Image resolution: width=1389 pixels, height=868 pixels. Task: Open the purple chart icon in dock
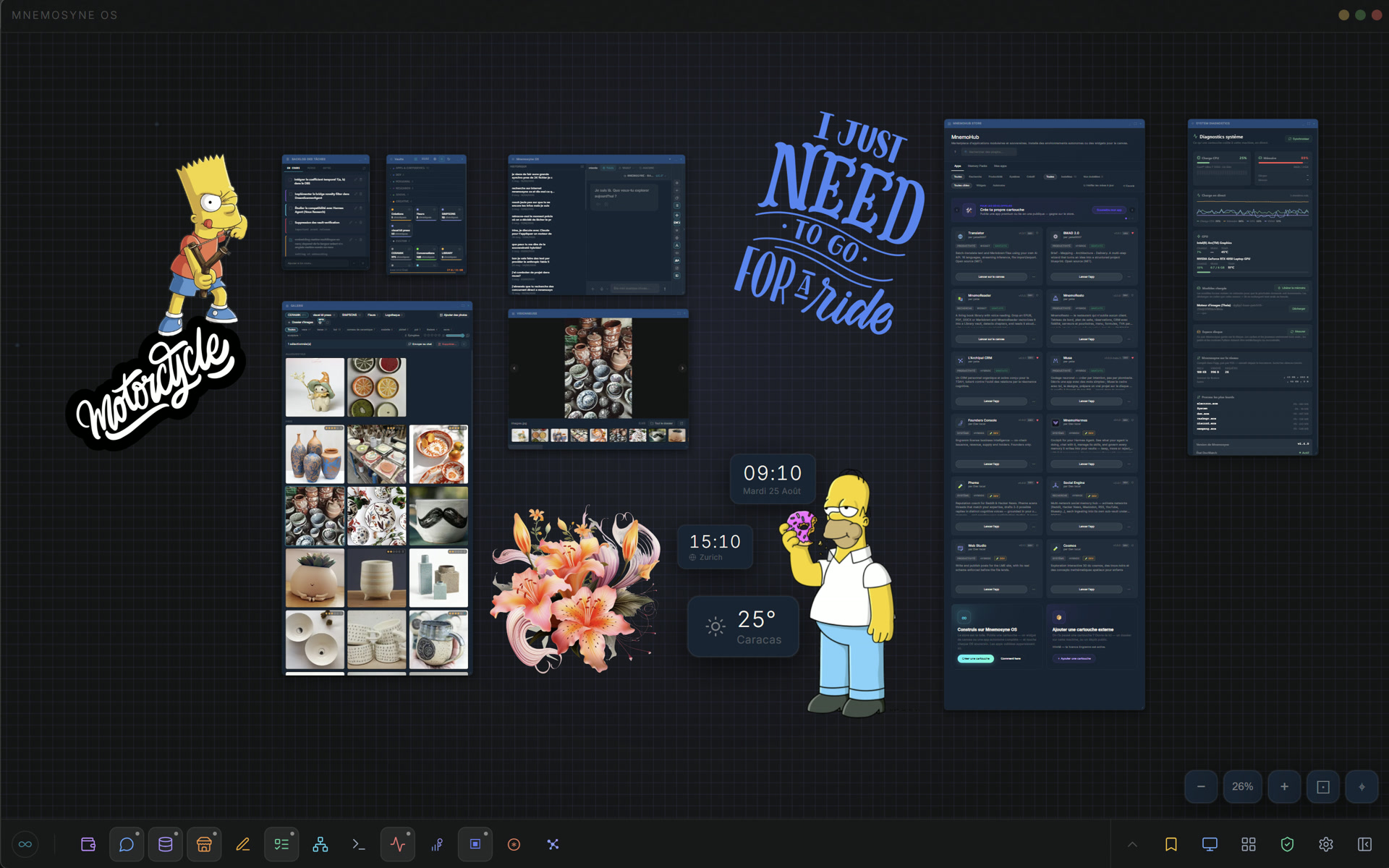436,844
